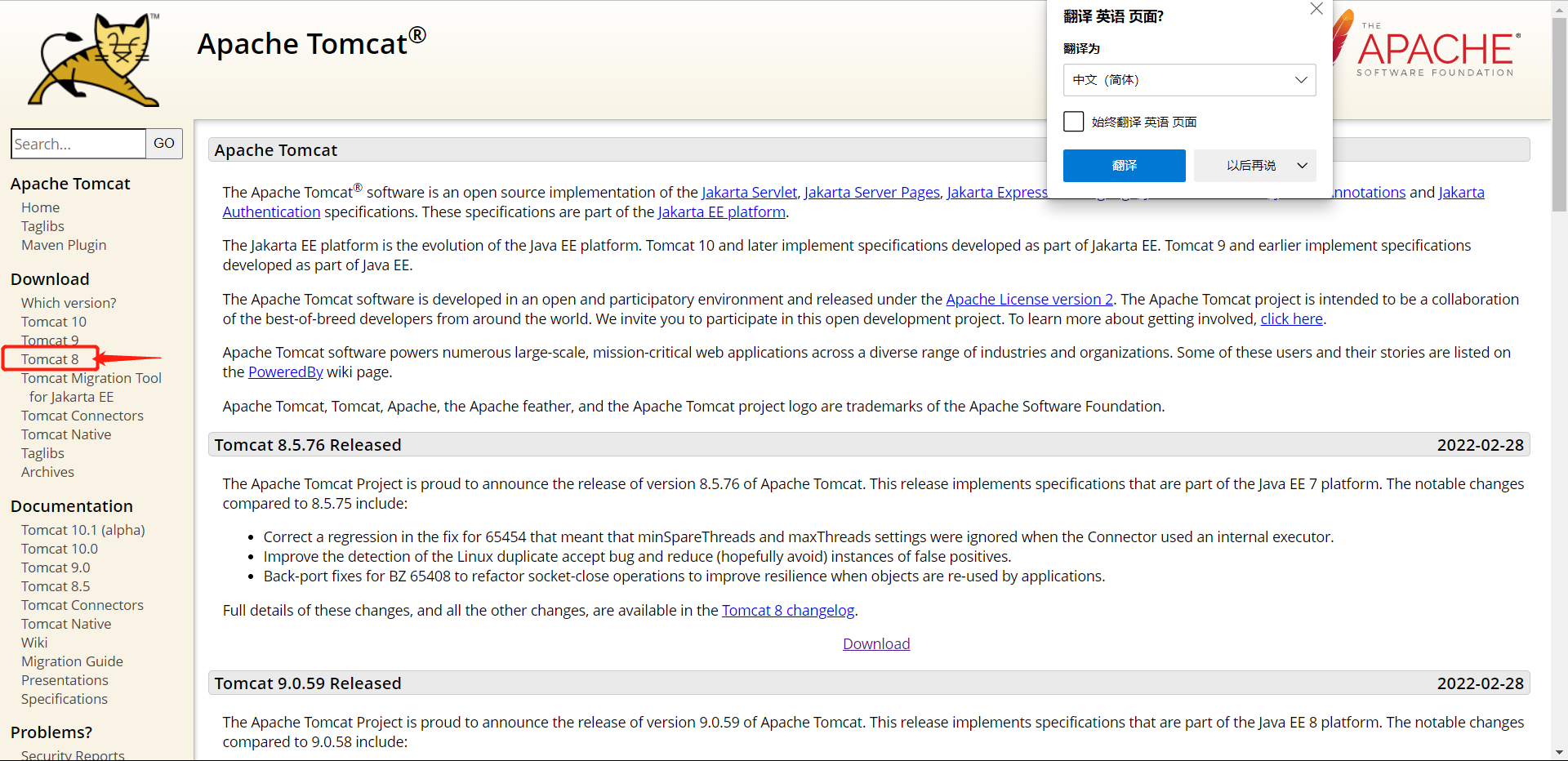Open the Which version? link

[x=69, y=303]
